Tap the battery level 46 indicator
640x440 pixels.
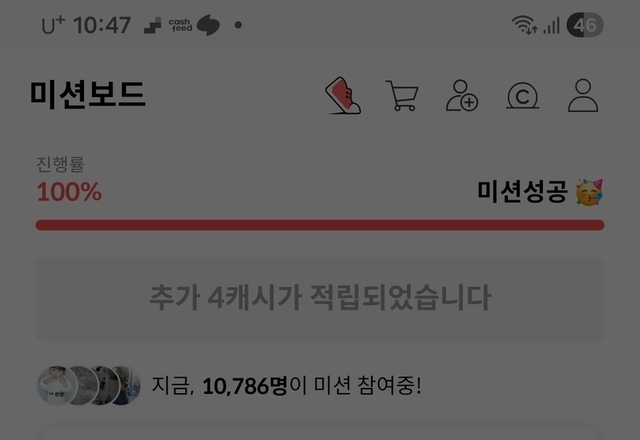(584, 25)
